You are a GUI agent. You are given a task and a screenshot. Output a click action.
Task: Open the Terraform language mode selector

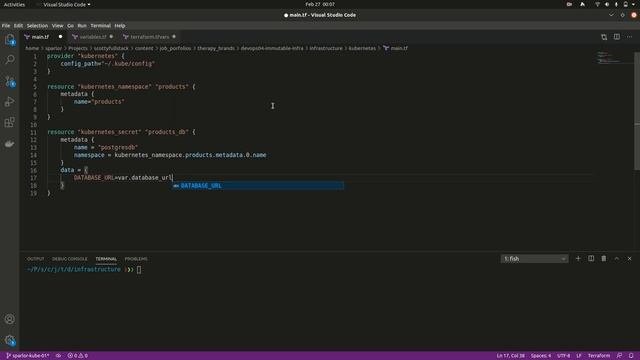599,356
